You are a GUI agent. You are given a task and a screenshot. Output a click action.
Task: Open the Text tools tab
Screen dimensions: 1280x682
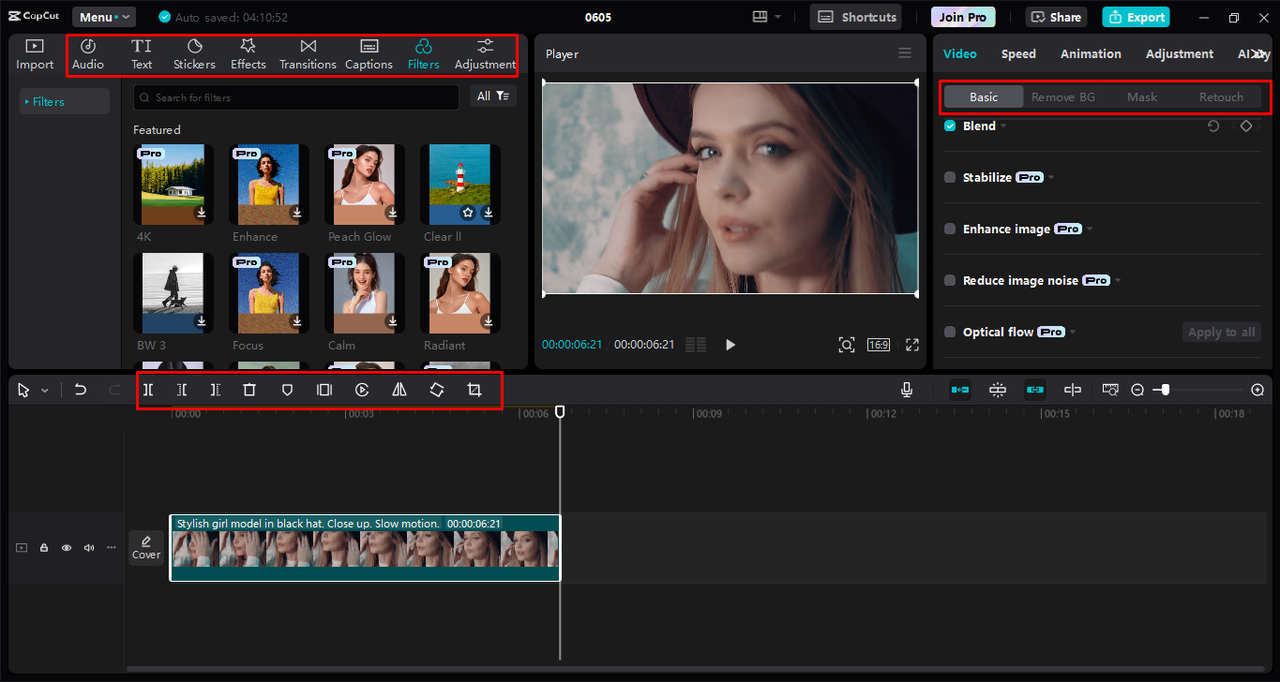pyautogui.click(x=142, y=54)
